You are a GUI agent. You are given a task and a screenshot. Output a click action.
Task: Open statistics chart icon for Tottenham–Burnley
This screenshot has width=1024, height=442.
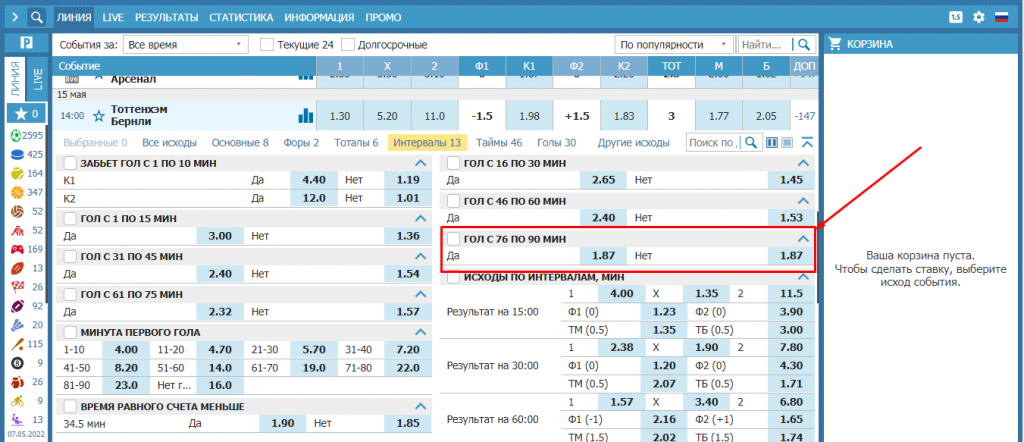pos(305,115)
